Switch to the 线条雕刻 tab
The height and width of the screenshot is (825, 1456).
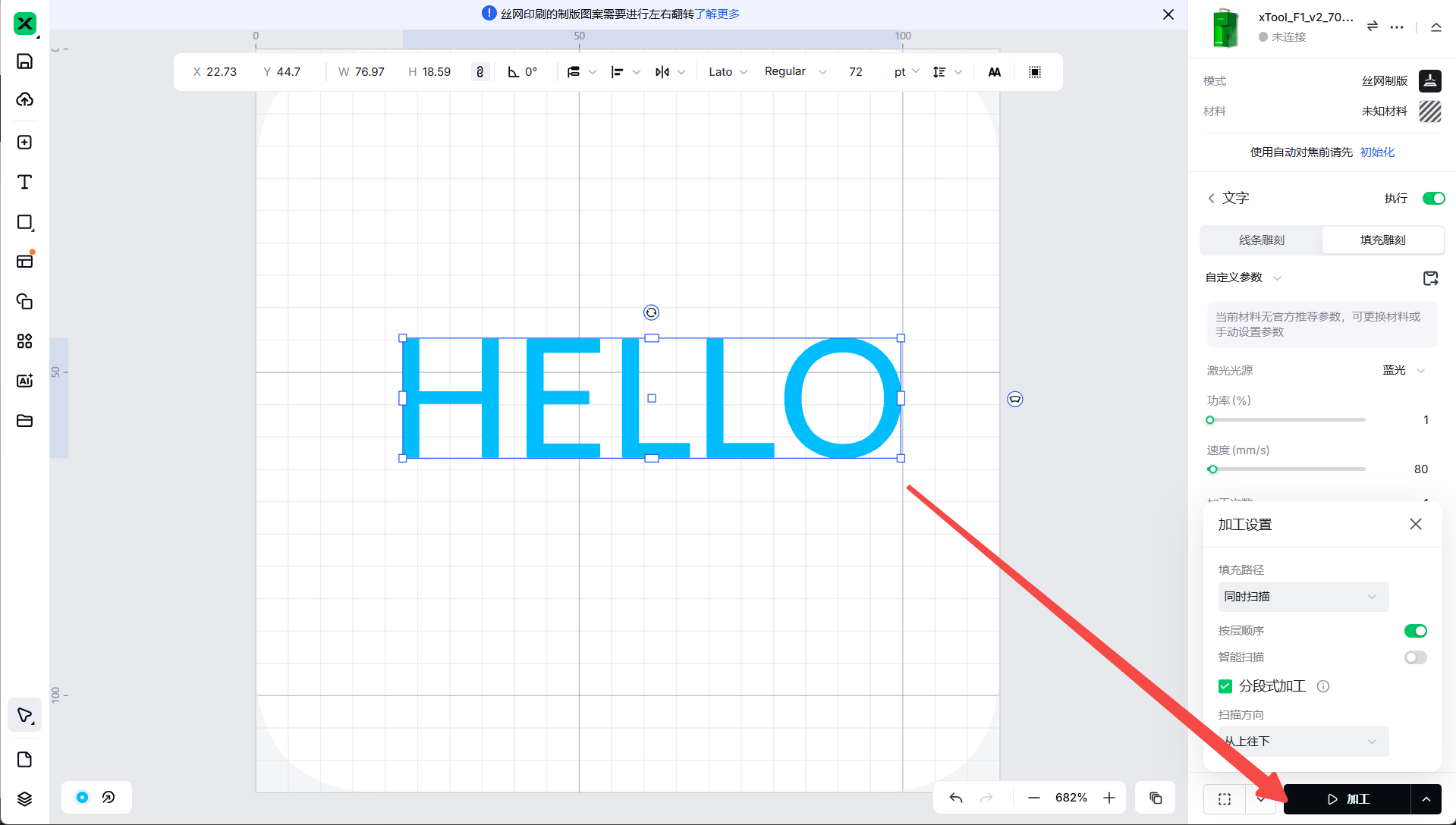pos(1261,240)
